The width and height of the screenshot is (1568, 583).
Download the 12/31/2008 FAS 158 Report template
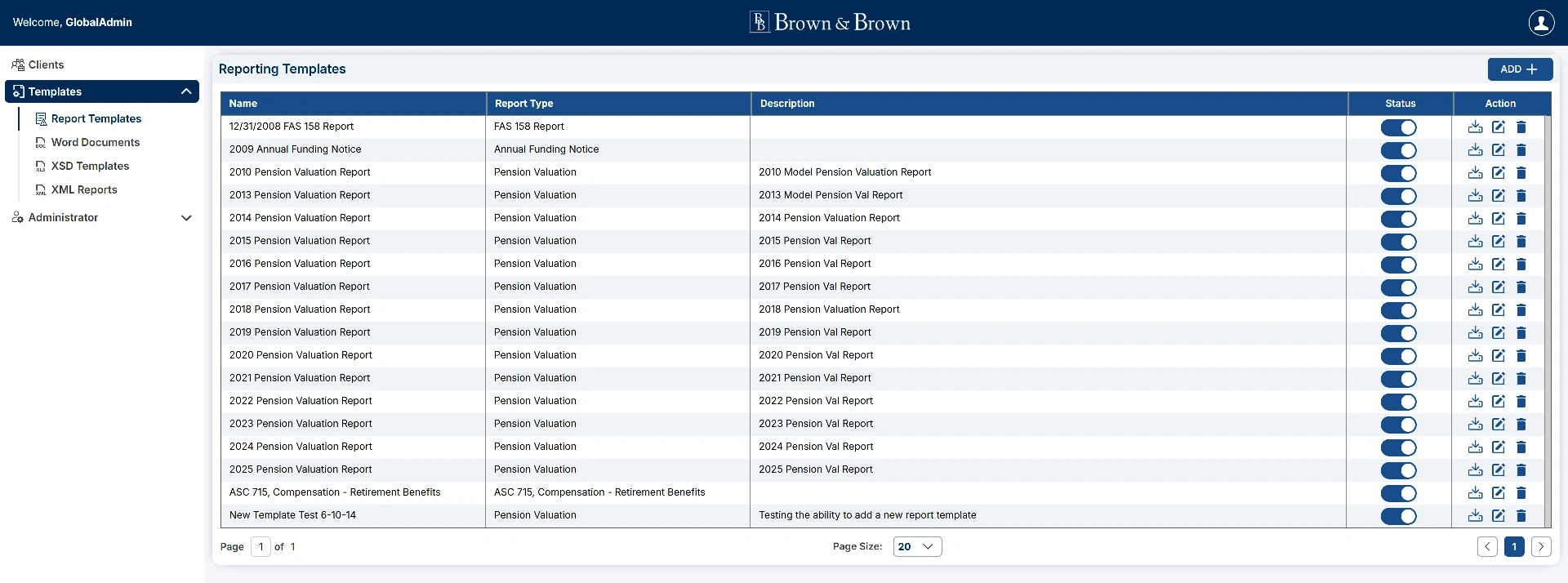point(1475,127)
